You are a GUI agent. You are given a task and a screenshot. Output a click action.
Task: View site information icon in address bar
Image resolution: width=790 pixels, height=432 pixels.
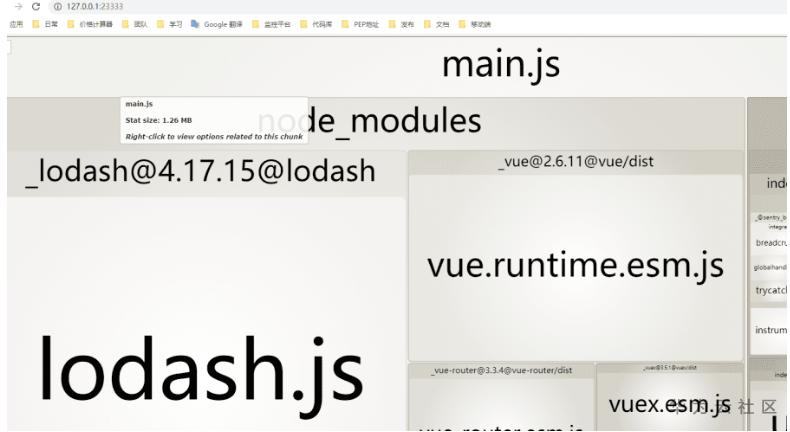pos(57,7)
